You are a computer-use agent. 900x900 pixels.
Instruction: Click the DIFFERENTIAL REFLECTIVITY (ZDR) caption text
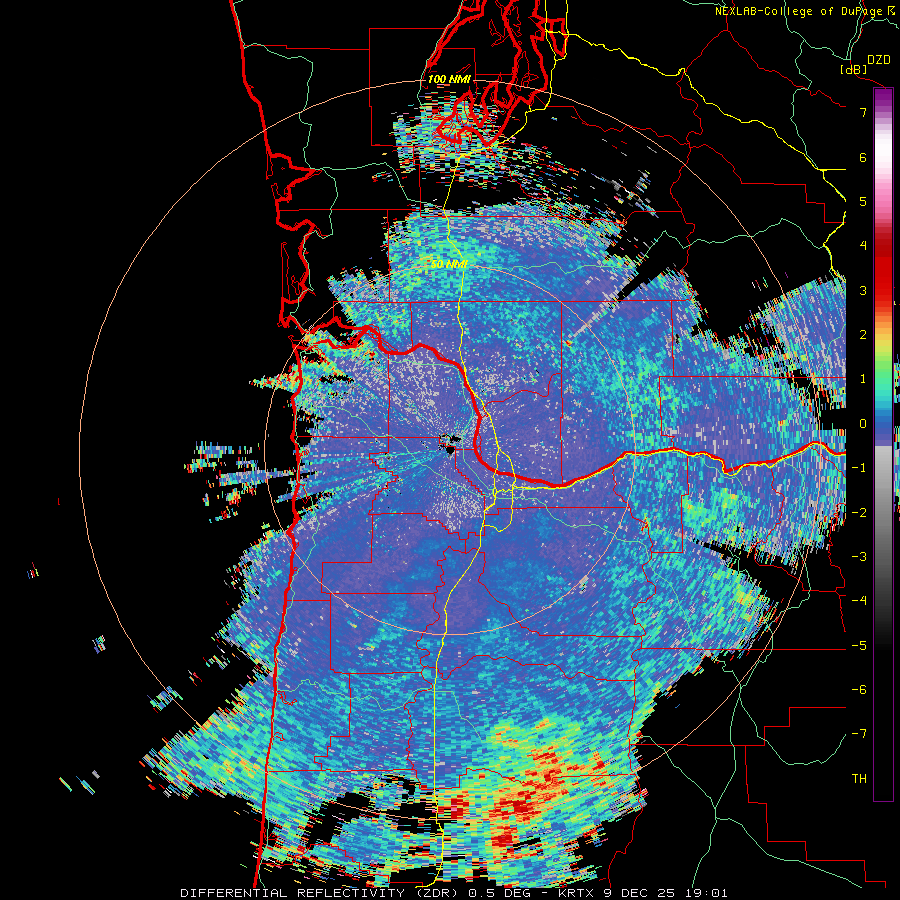[321, 893]
